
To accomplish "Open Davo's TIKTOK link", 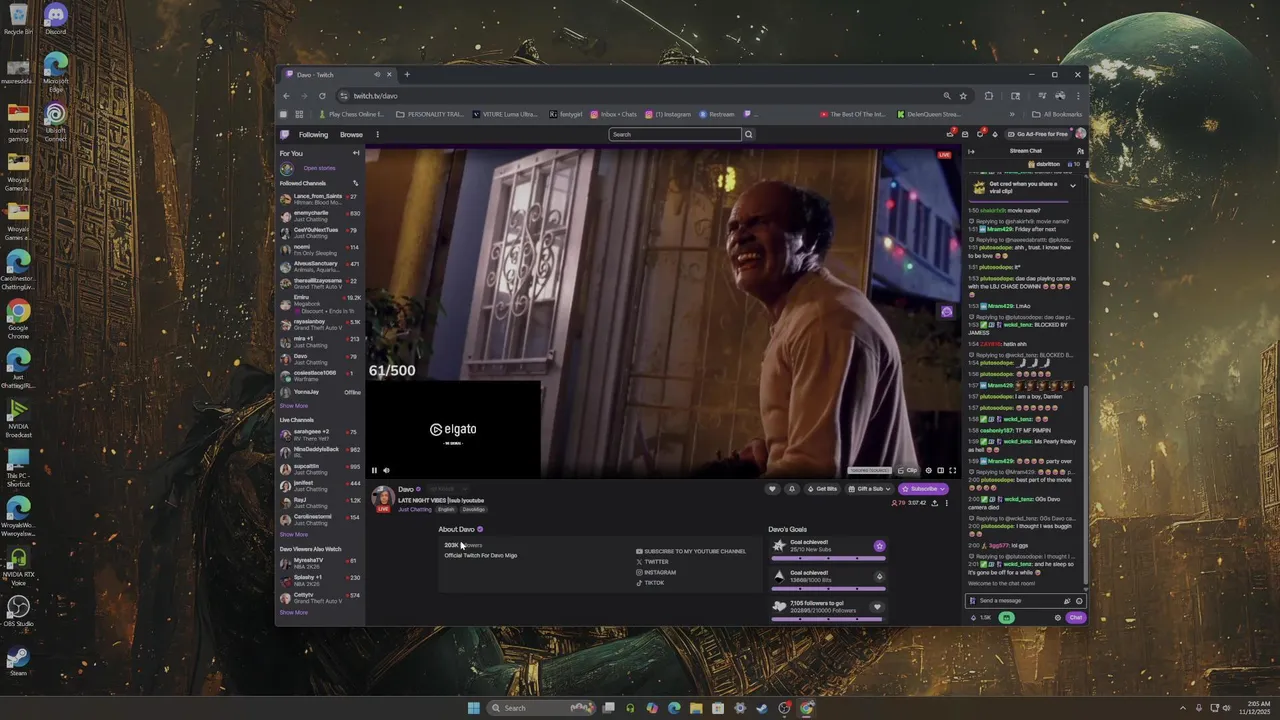I will (650, 582).
